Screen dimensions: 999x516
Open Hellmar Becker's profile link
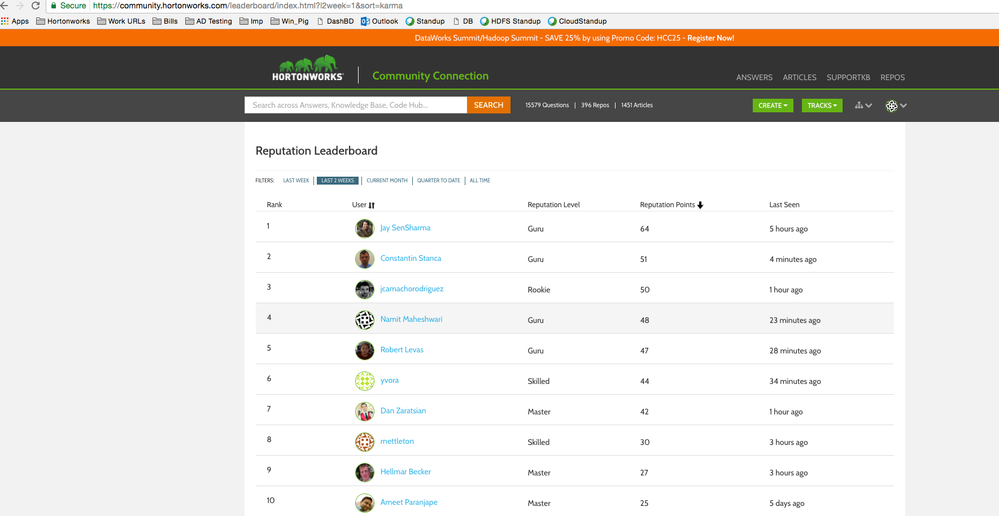coord(405,472)
